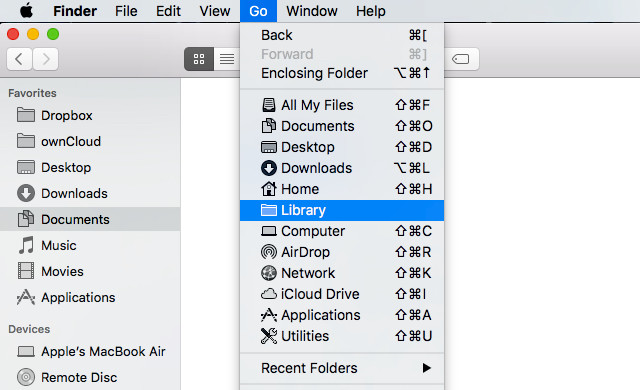Image resolution: width=640 pixels, height=390 pixels.
Task: Click the Applications icon in Go menu
Action: tap(269, 315)
